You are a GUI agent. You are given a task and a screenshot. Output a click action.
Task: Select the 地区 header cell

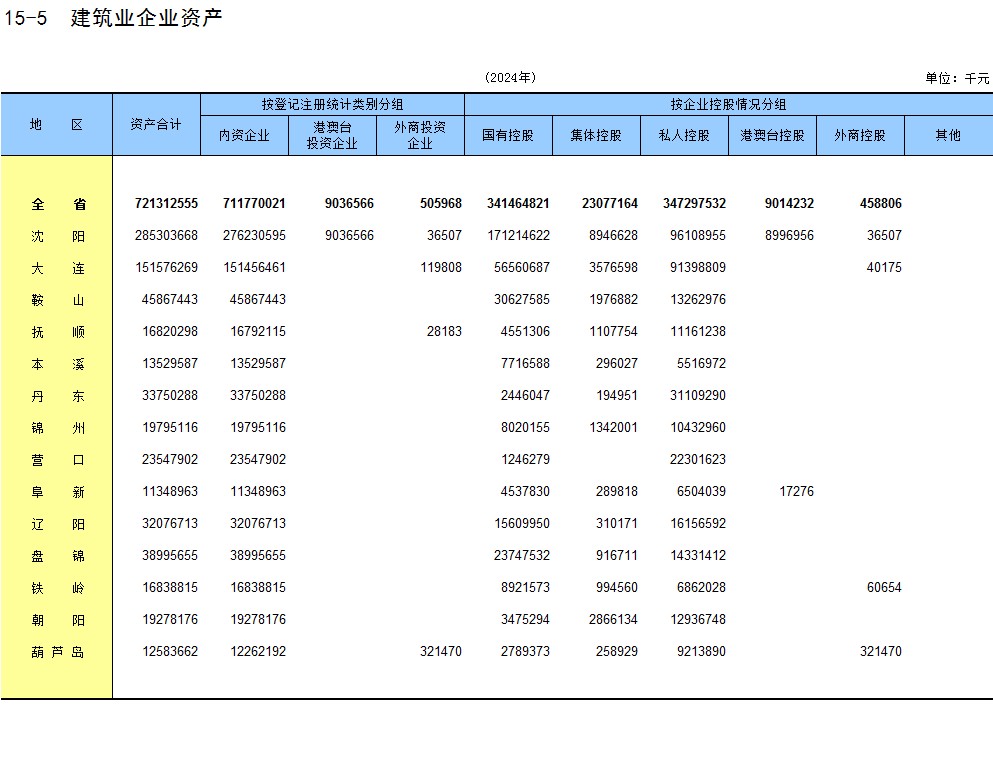click(57, 124)
